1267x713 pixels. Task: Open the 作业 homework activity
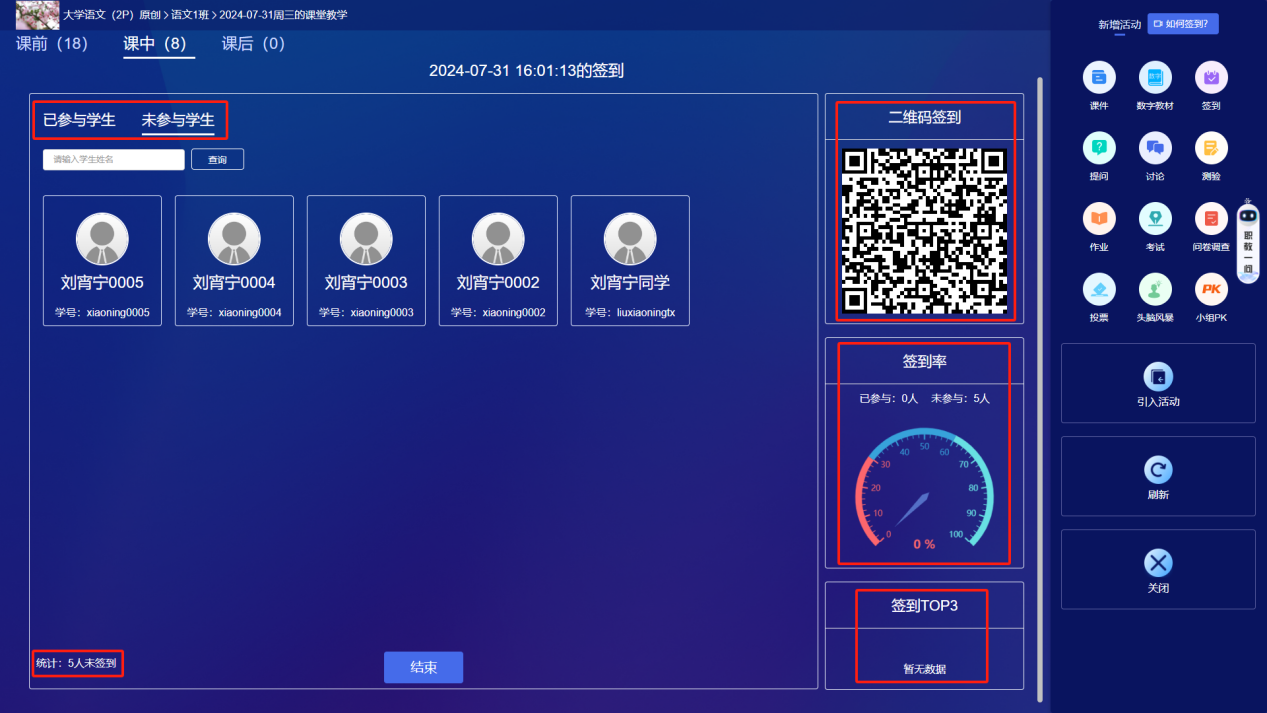click(x=1099, y=220)
